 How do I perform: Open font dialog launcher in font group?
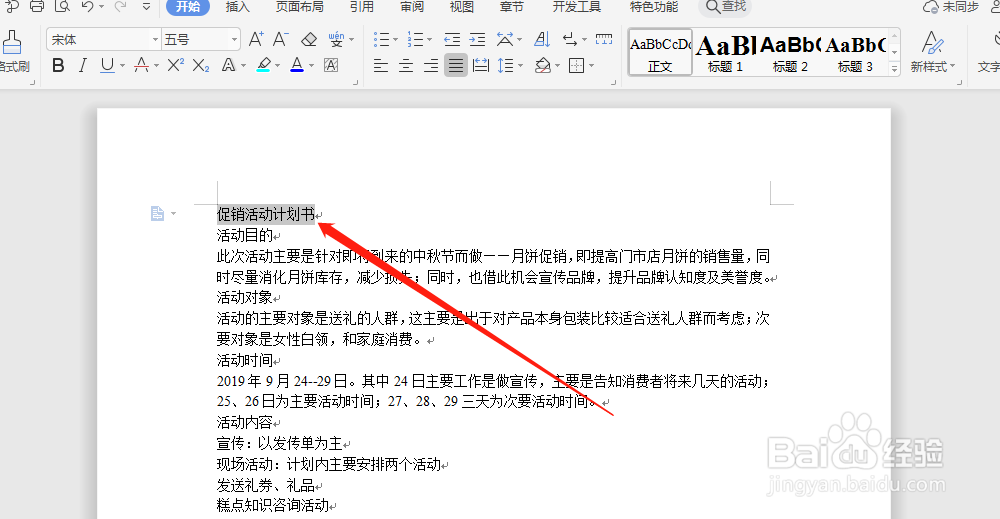click(355, 82)
